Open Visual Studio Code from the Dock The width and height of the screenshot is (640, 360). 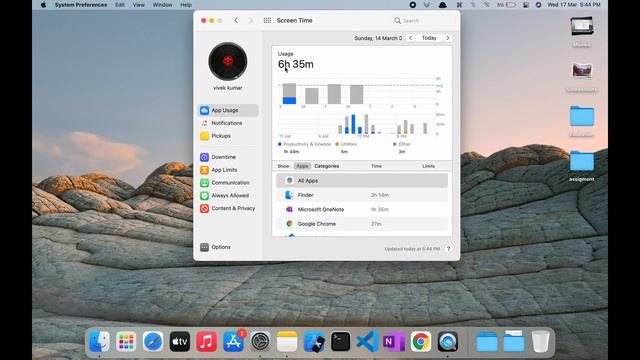tap(367, 341)
